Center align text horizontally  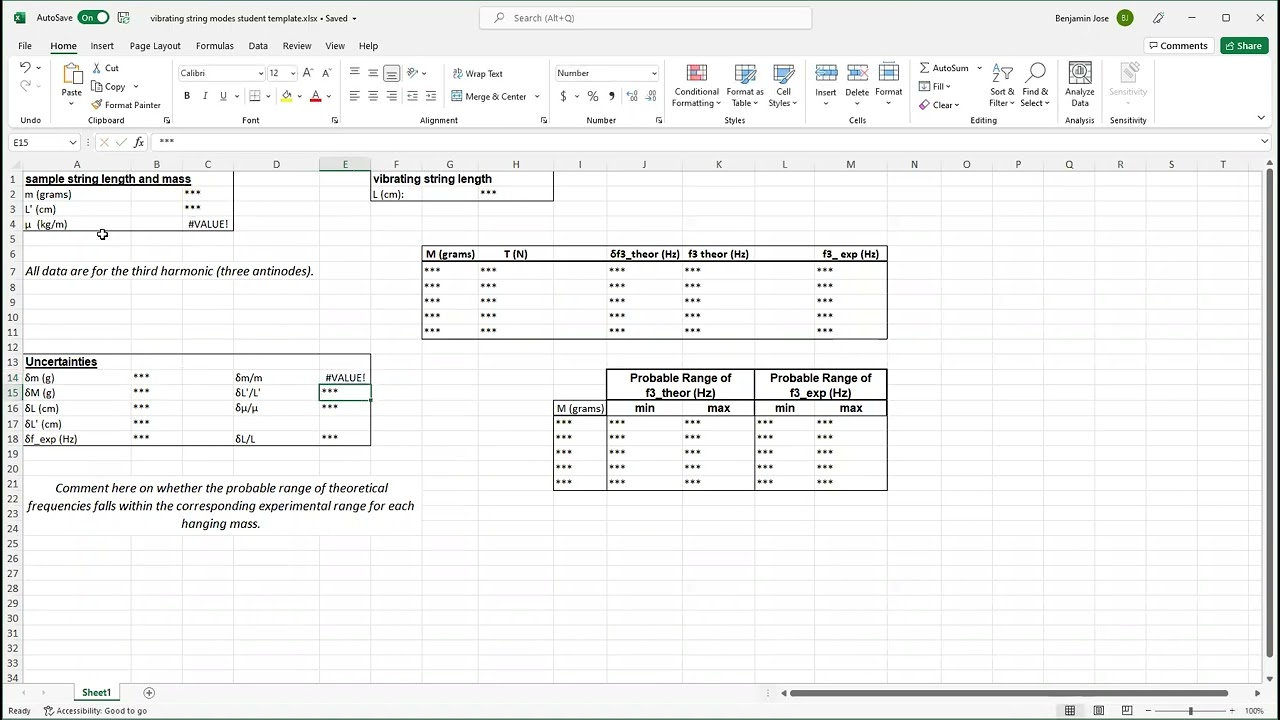(x=373, y=96)
